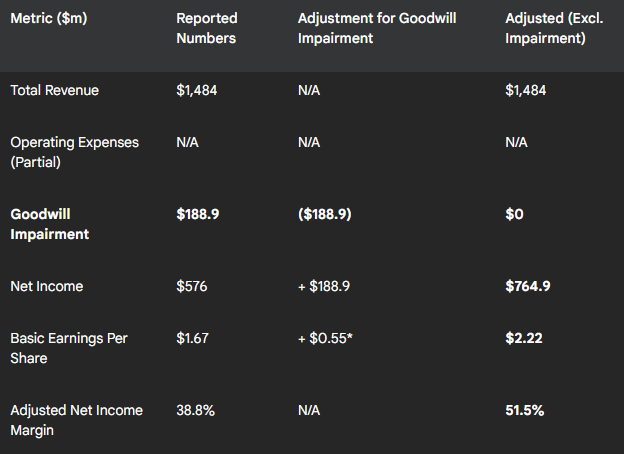Screen dimensions: 624x454
Task: Select adjusted Net Income value $764.9
Action: [x=528, y=286]
